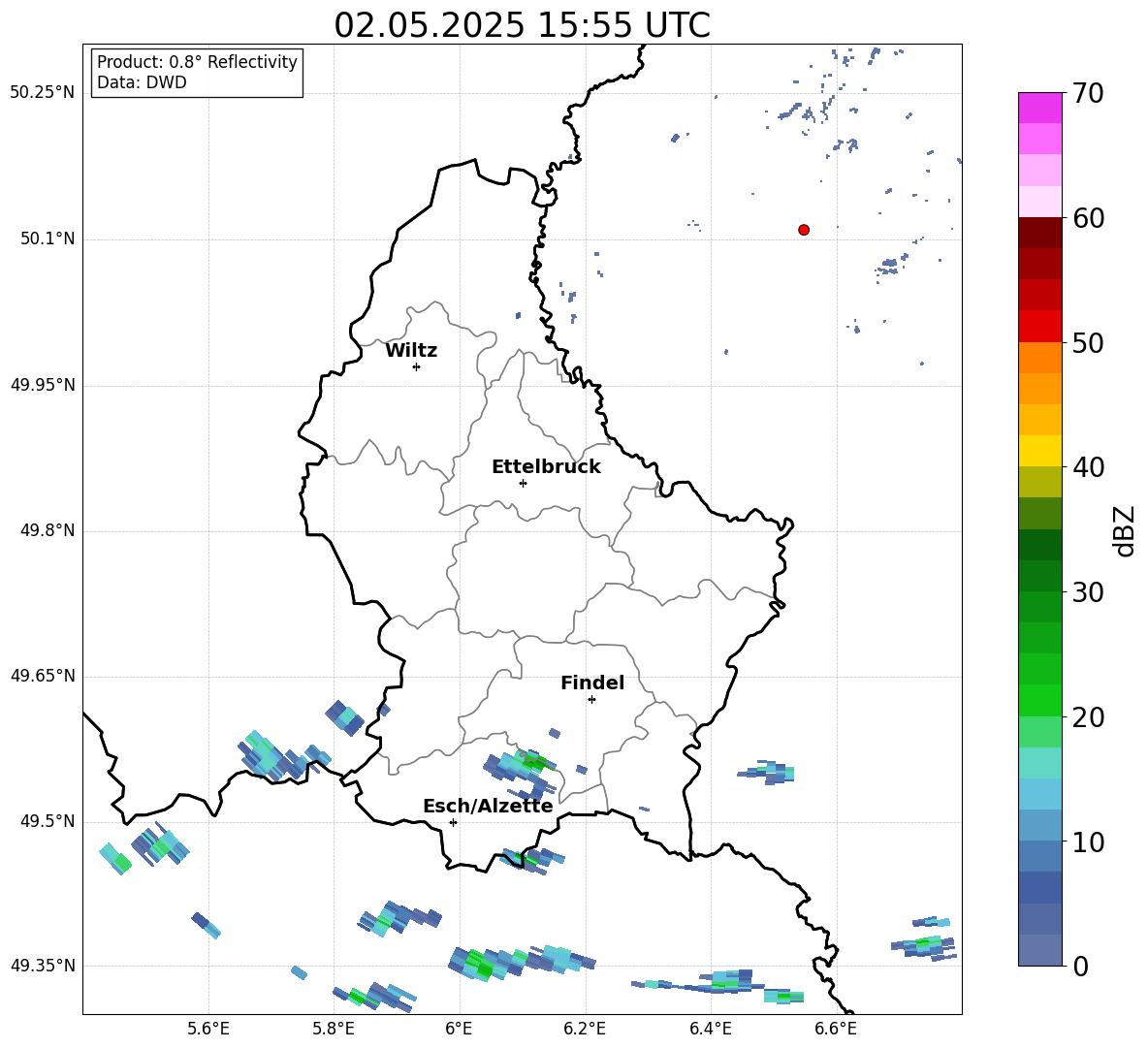Image resolution: width=1148 pixels, height=1048 pixels.
Task: Click the 6.6°E longitude label
Action: click(x=836, y=1029)
